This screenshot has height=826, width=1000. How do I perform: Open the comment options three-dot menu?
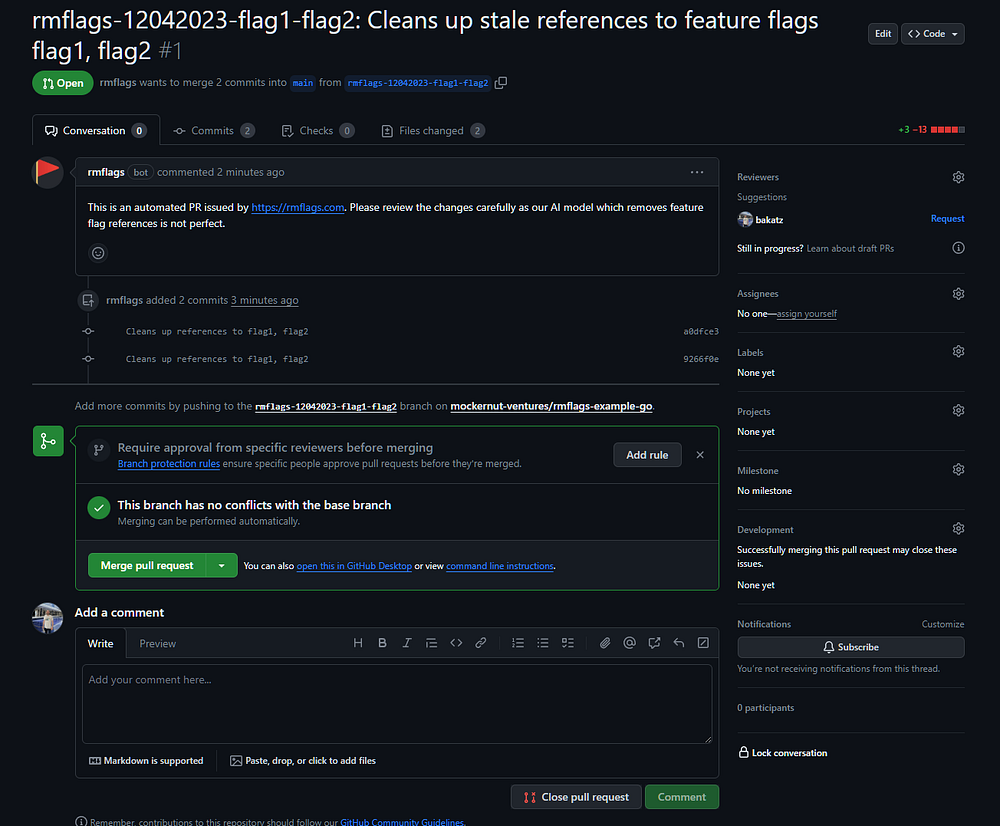tap(696, 172)
